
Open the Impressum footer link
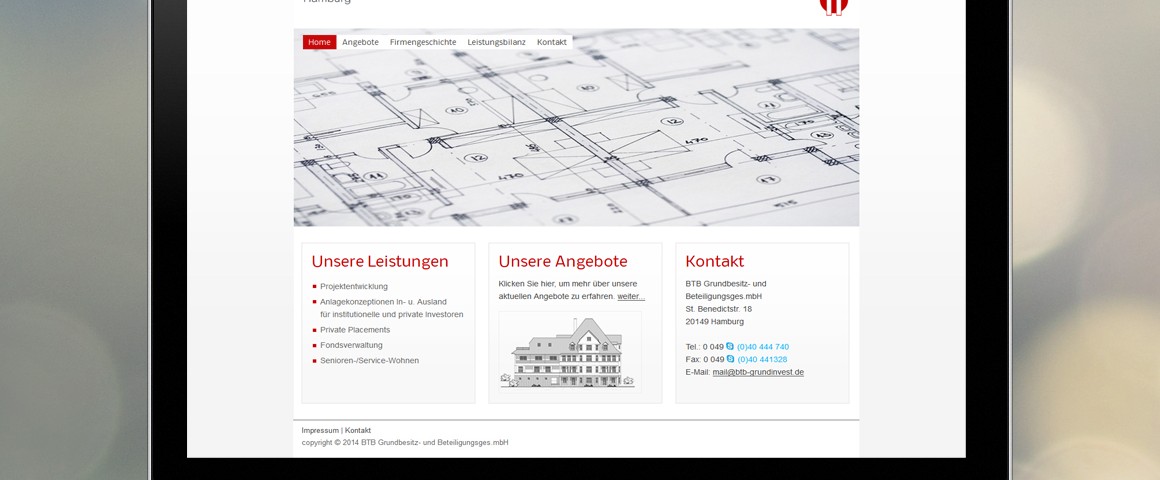click(320, 430)
